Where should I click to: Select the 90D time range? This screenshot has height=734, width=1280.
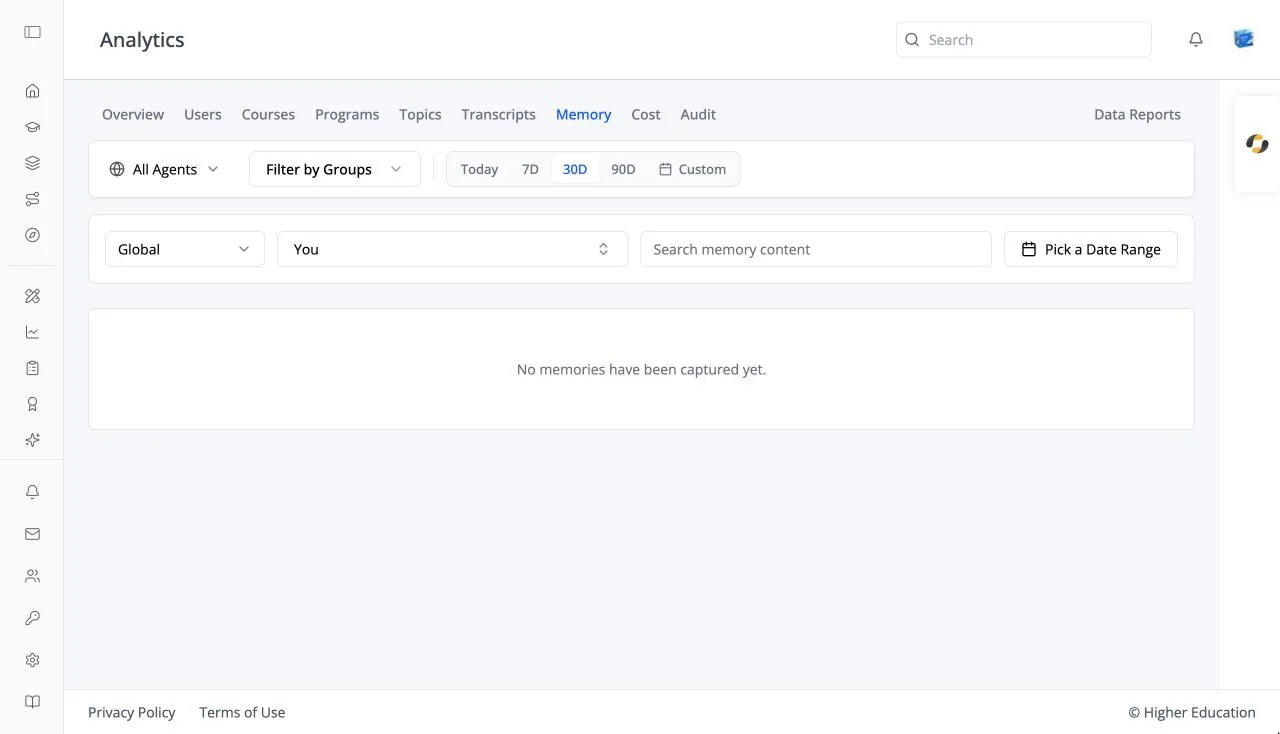point(623,169)
